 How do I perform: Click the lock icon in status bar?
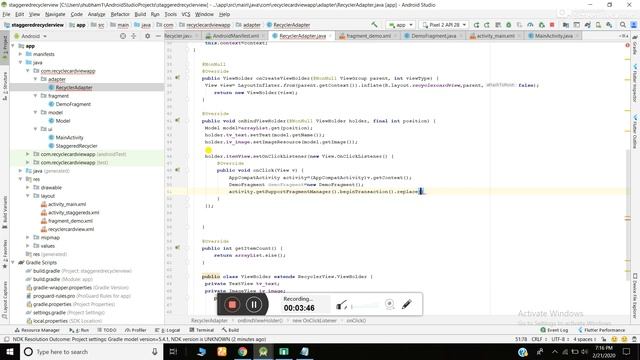(x=604, y=339)
